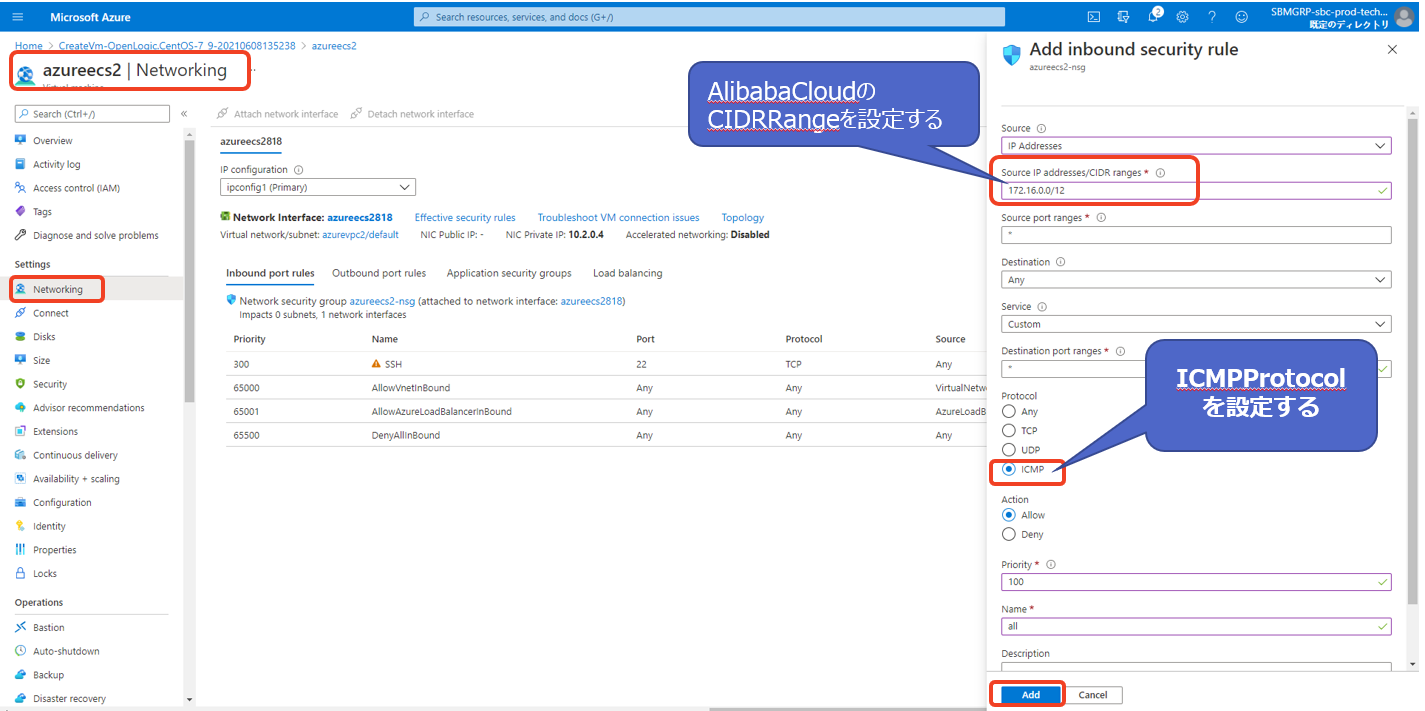Click the Connect sidebar icon
The image size is (1425, 711).
click(21, 313)
